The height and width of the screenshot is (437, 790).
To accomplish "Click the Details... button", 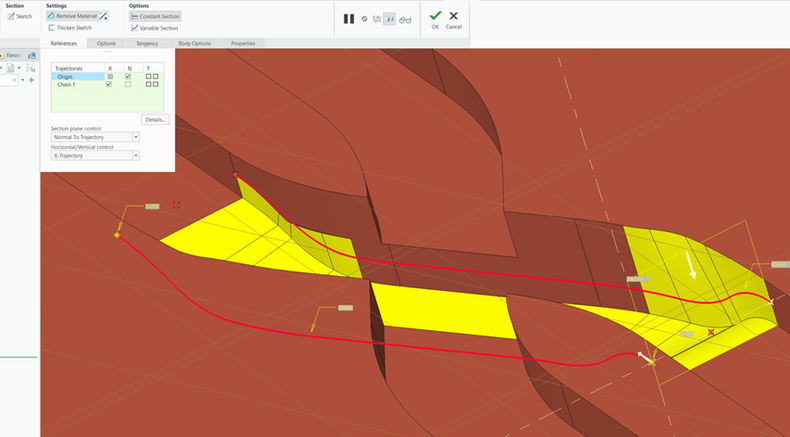I will 154,119.
